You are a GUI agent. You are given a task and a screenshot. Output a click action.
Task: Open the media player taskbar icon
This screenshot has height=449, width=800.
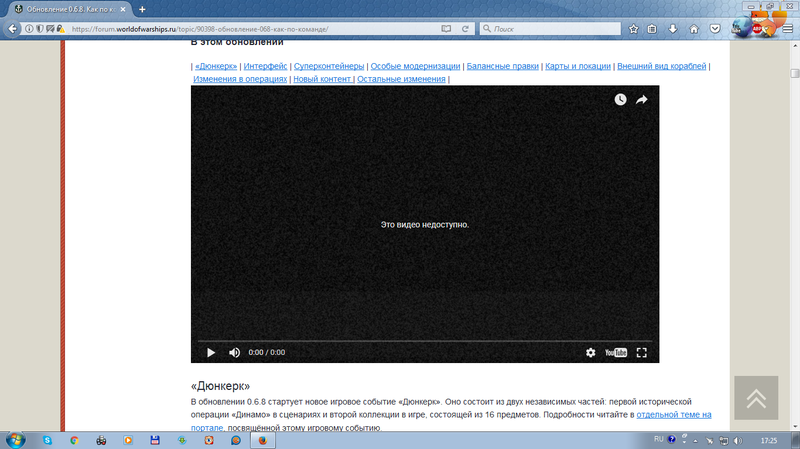tap(128, 440)
